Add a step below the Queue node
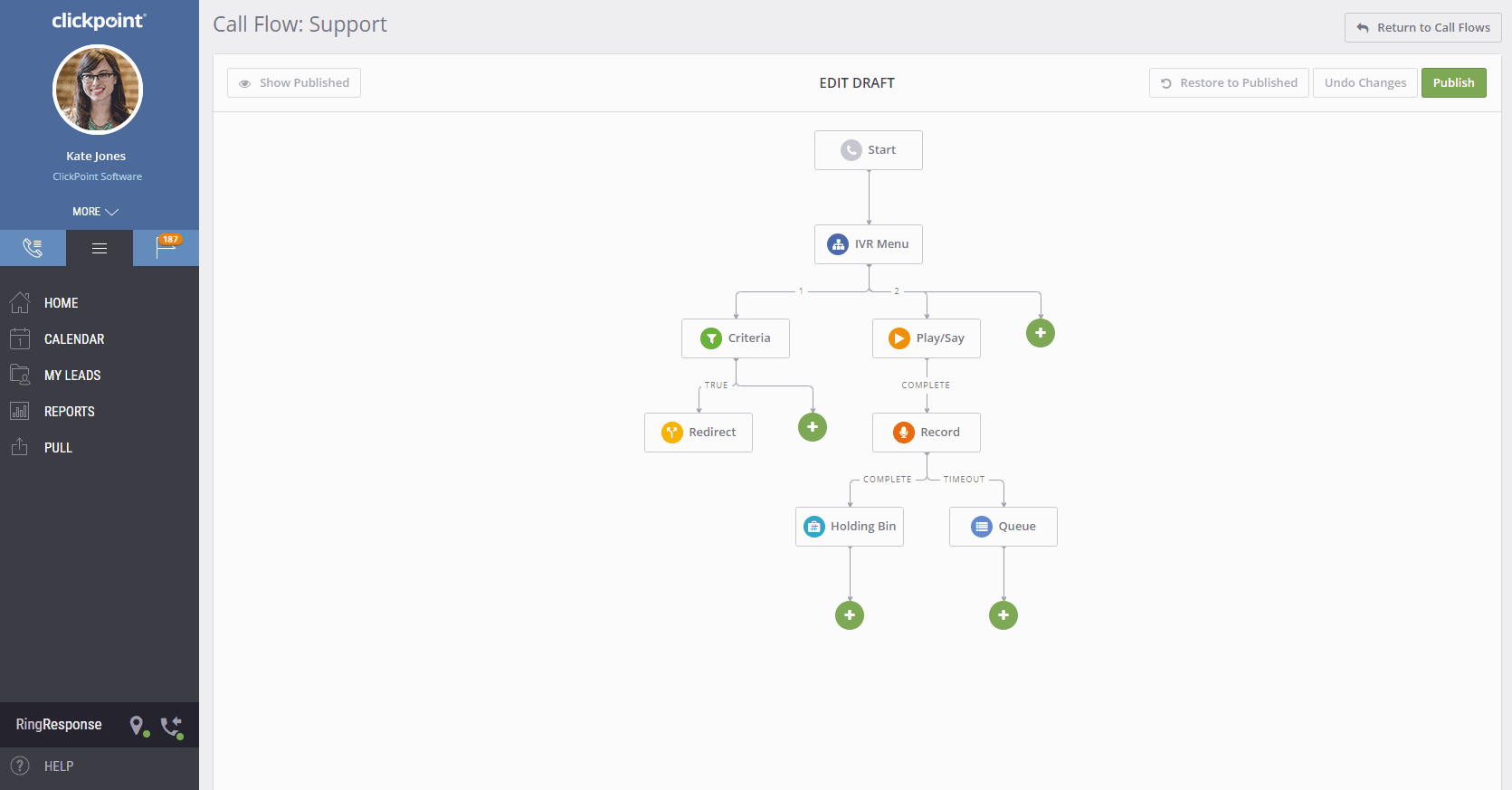Viewport: 1512px width, 790px height. pos(1003,615)
